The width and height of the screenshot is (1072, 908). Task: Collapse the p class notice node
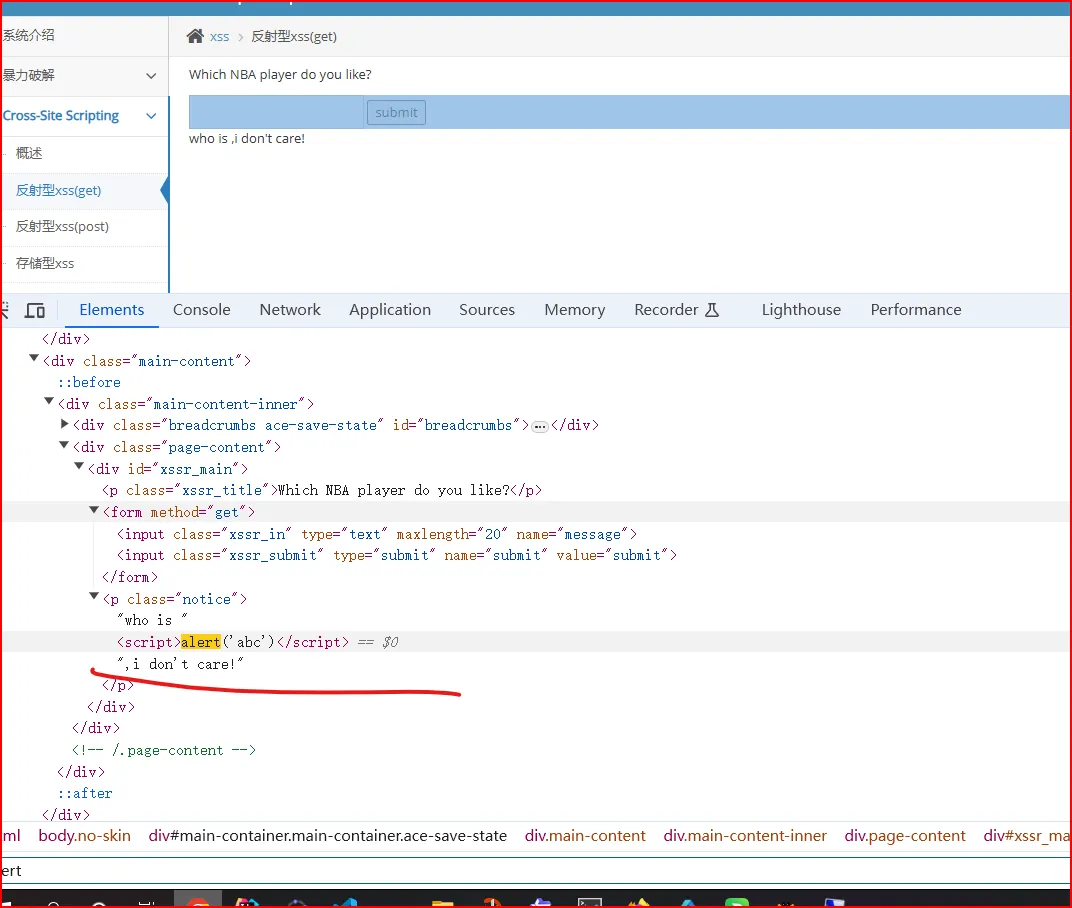click(94, 596)
